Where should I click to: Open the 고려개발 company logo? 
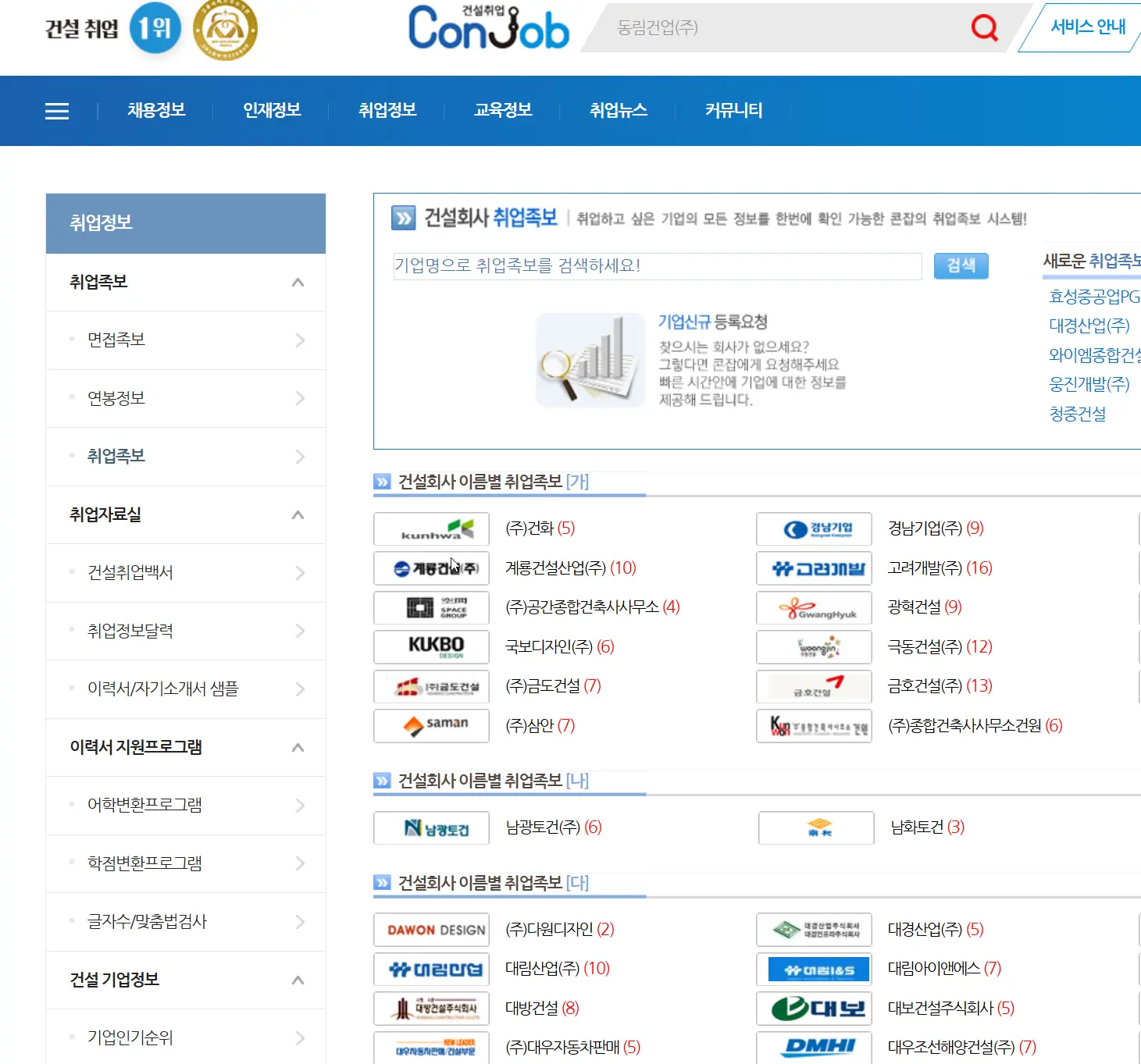click(815, 568)
